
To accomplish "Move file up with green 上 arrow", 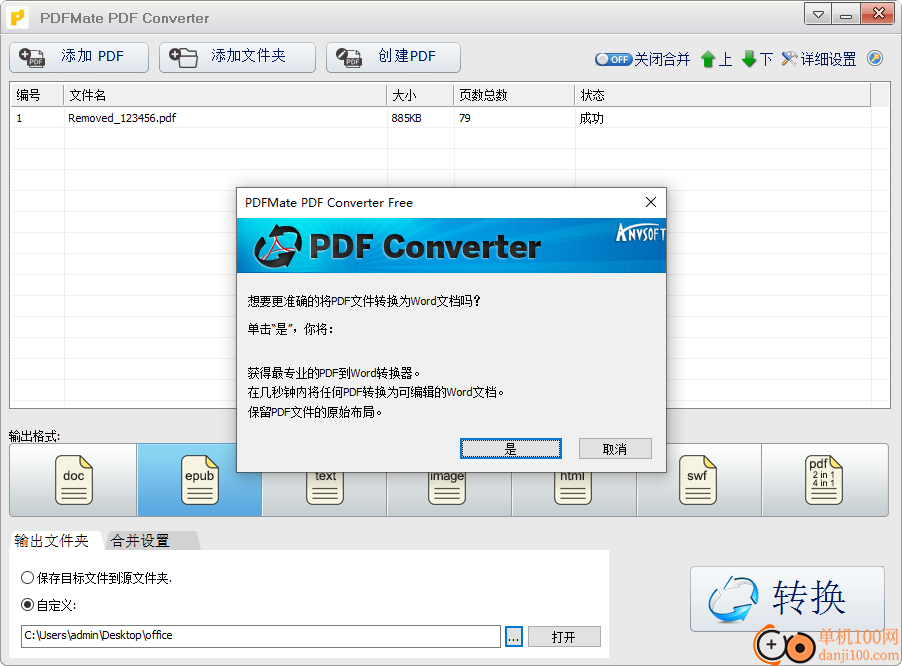I will click(717, 59).
